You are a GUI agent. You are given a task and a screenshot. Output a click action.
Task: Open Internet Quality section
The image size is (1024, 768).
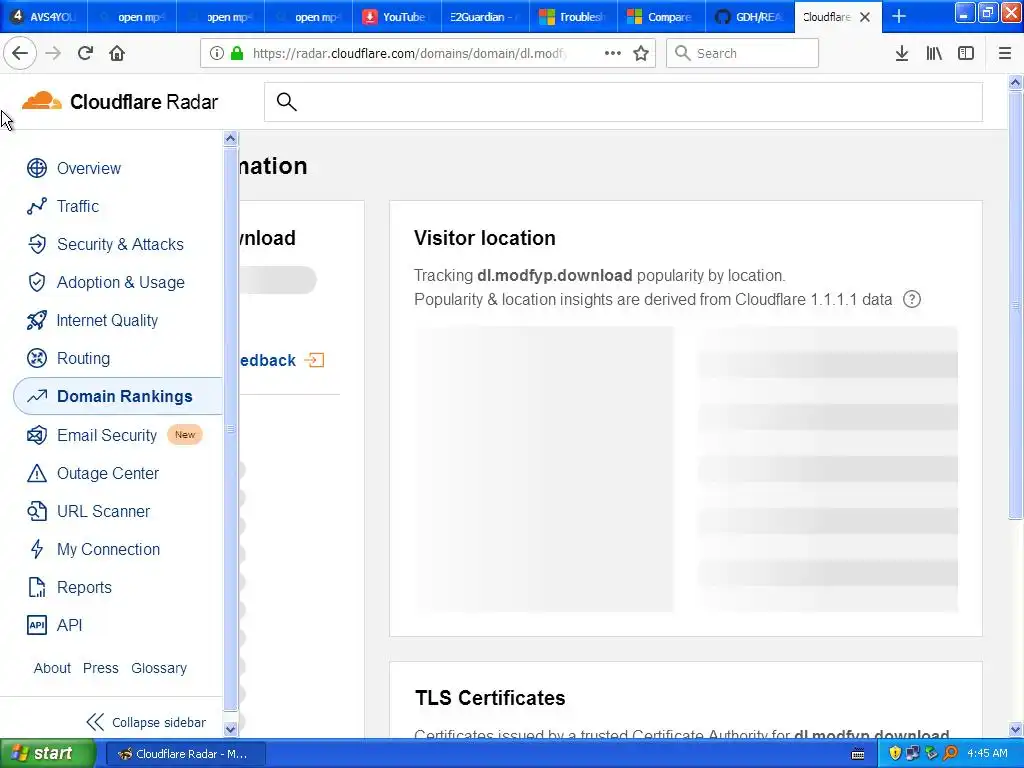click(107, 320)
